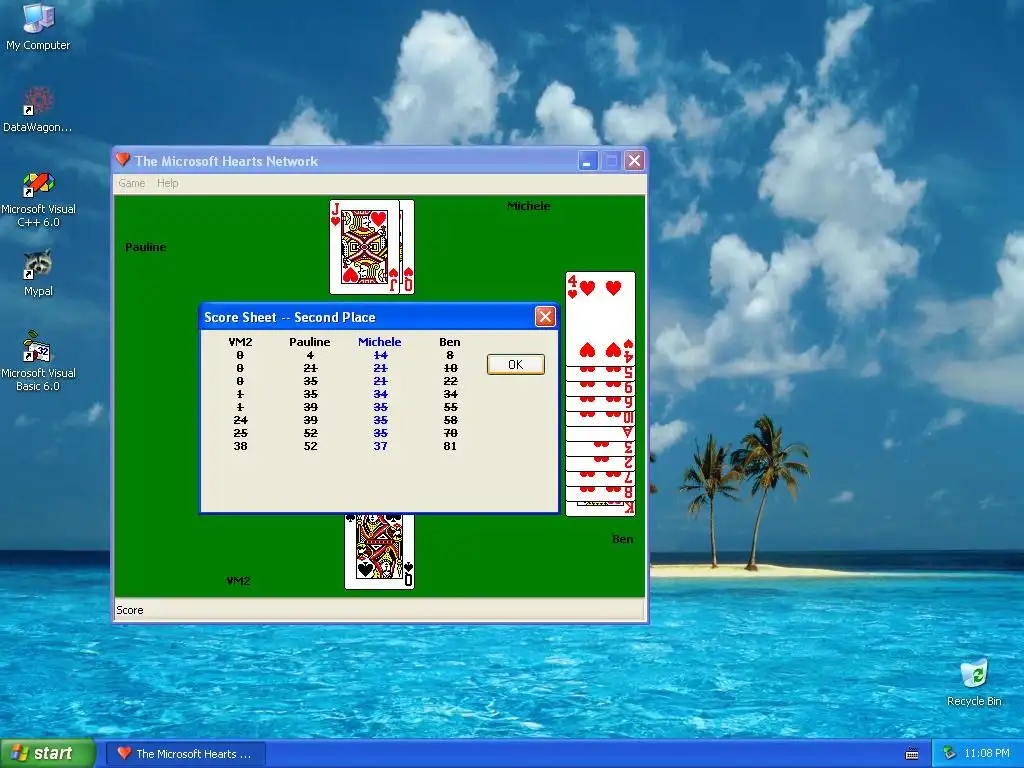Click Michele's first score 14
The width and height of the screenshot is (1024, 768).
[x=380, y=355]
